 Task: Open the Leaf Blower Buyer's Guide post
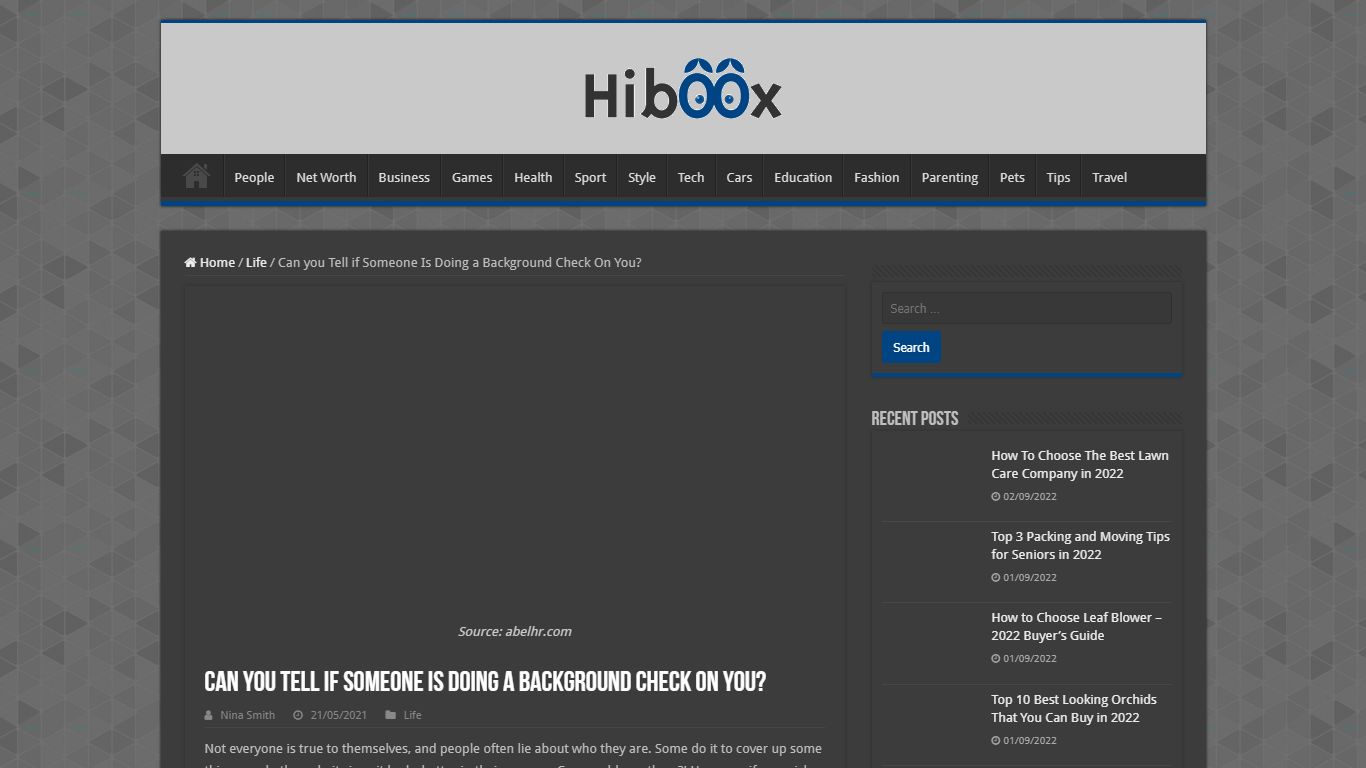[x=1076, y=626]
